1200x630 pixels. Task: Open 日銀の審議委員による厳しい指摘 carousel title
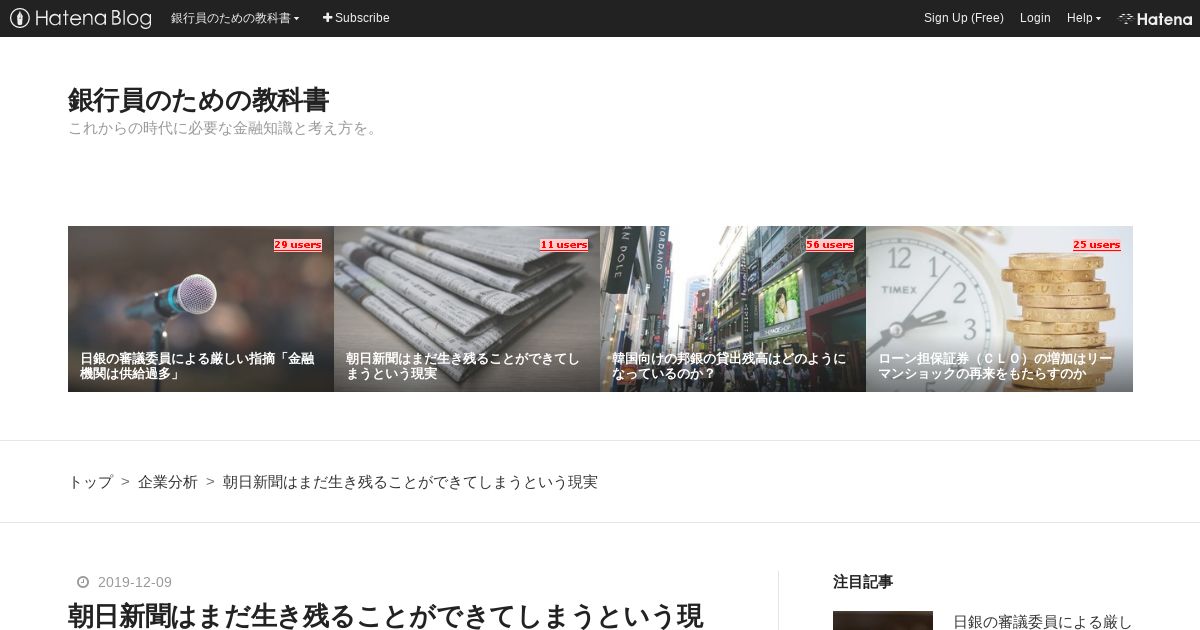pos(198,366)
